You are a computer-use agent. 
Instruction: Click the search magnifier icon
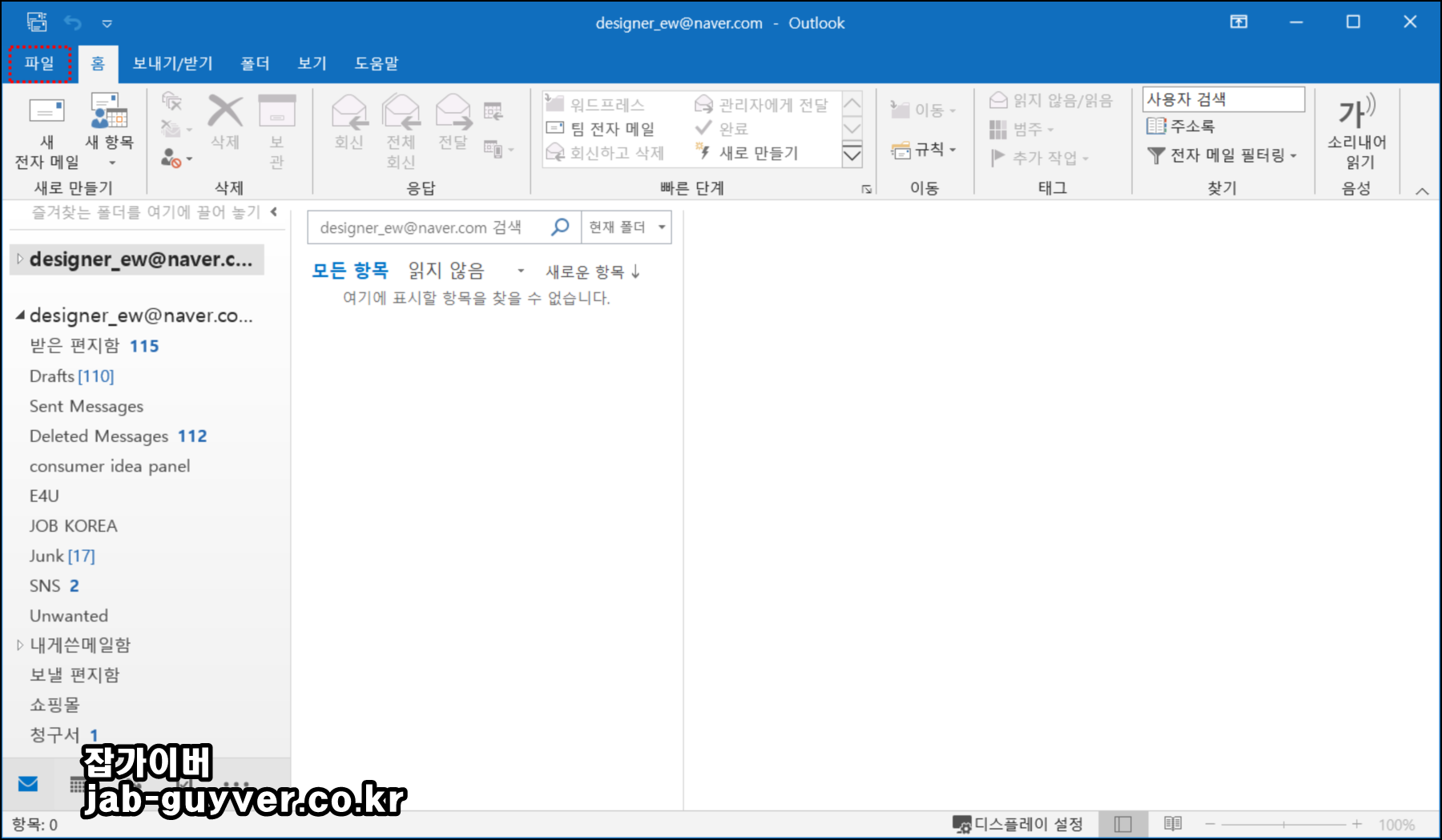tap(560, 227)
